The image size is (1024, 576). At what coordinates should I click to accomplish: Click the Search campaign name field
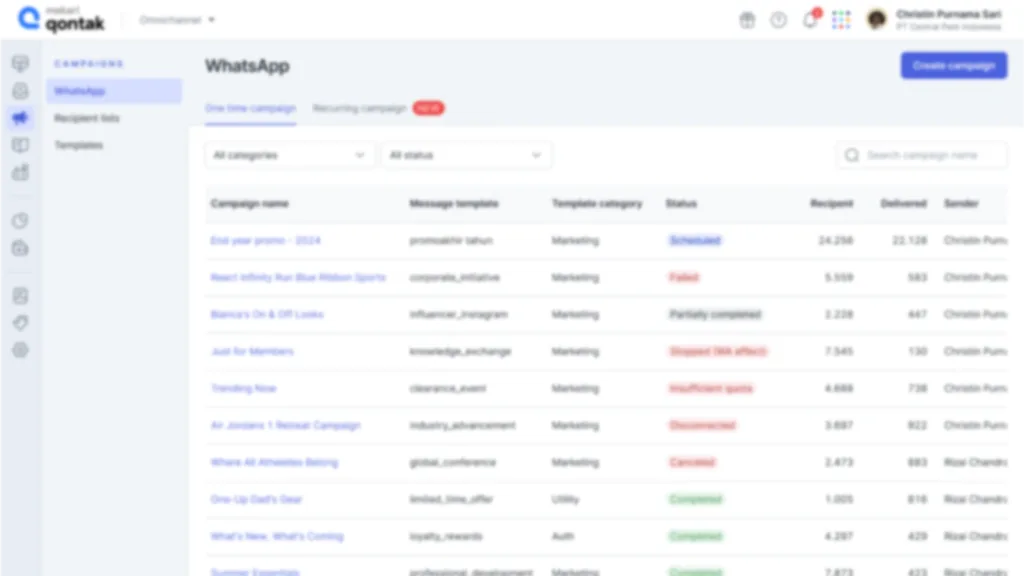pos(930,155)
